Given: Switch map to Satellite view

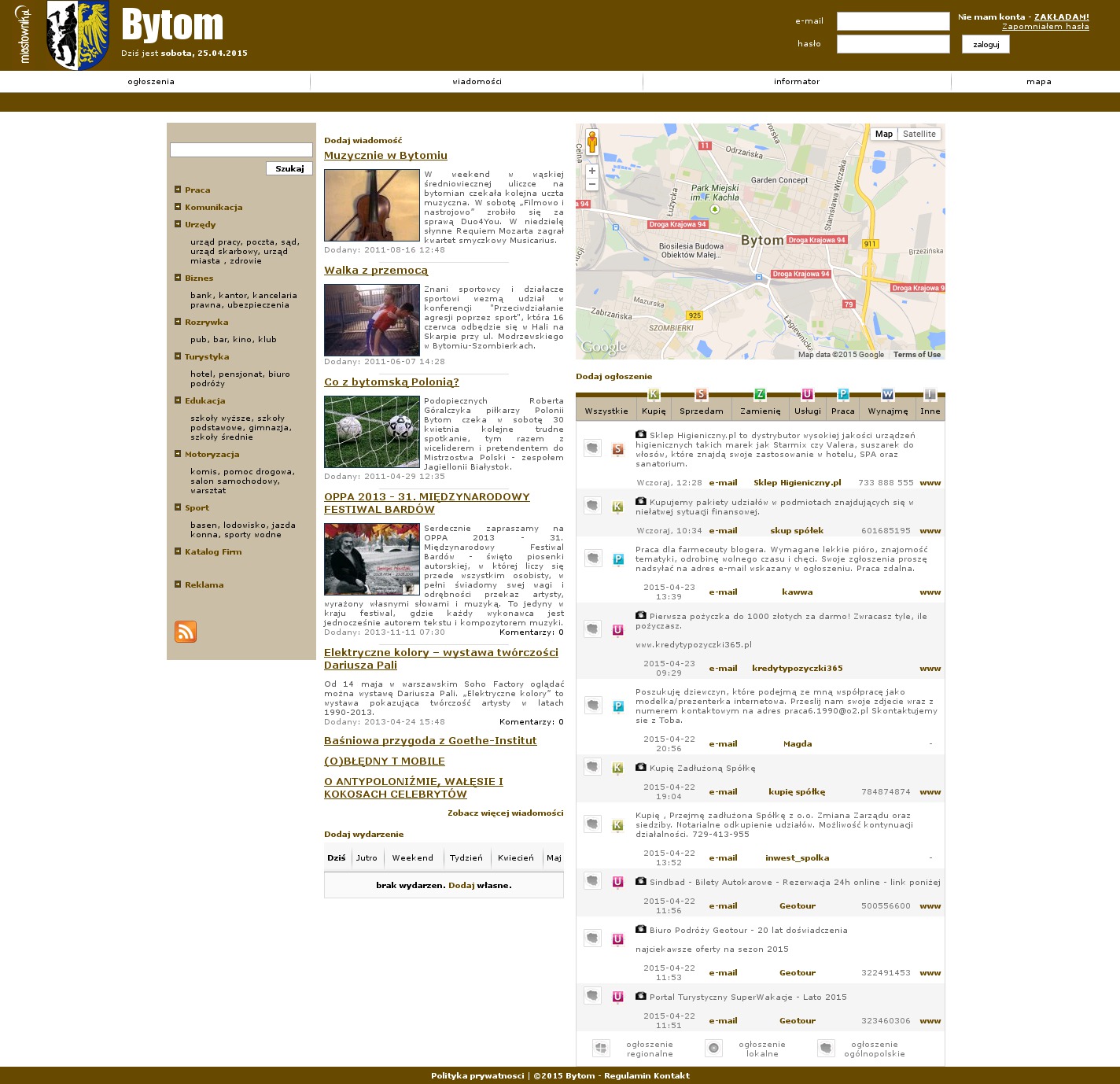Looking at the screenshot, I should pyautogui.click(x=919, y=134).
